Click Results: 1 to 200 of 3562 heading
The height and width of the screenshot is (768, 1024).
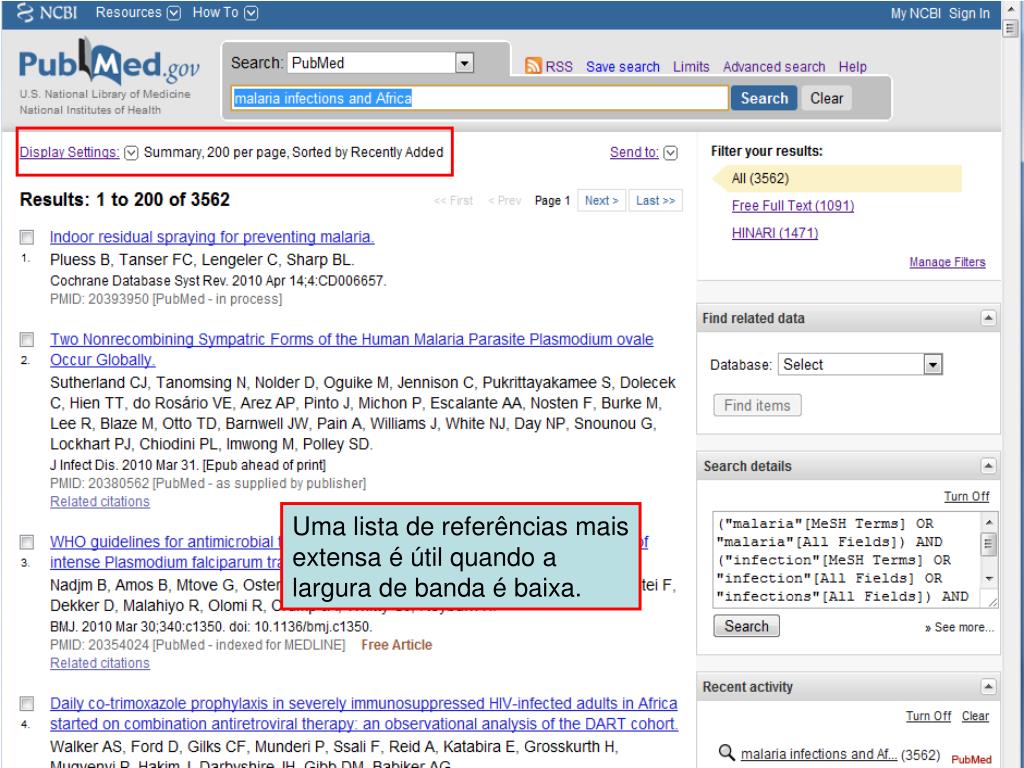click(x=125, y=200)
